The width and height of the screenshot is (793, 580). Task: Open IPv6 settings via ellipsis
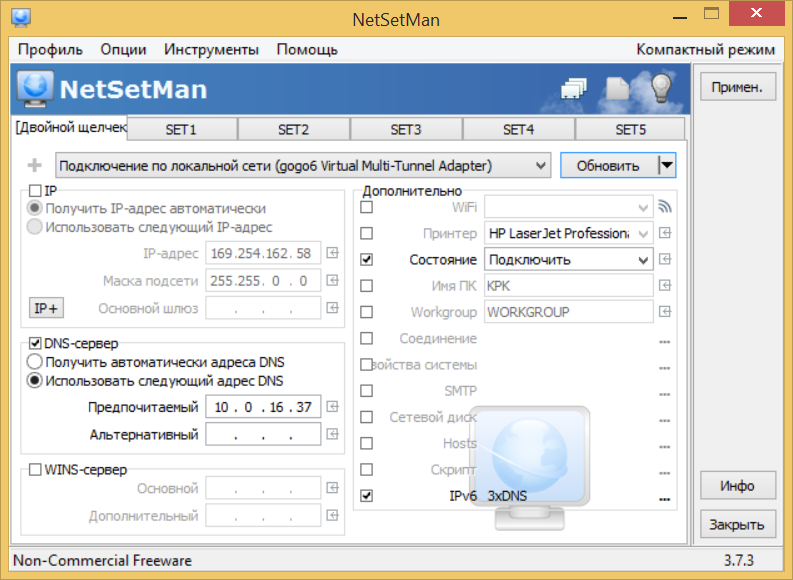pos(665,500)
